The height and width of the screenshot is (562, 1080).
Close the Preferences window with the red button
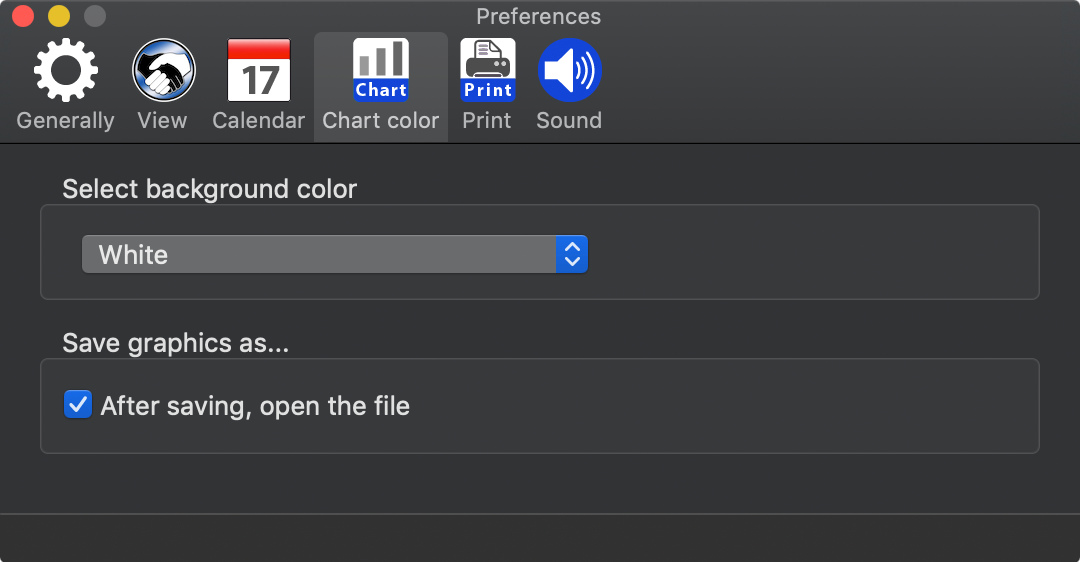(x=23, y=16)
